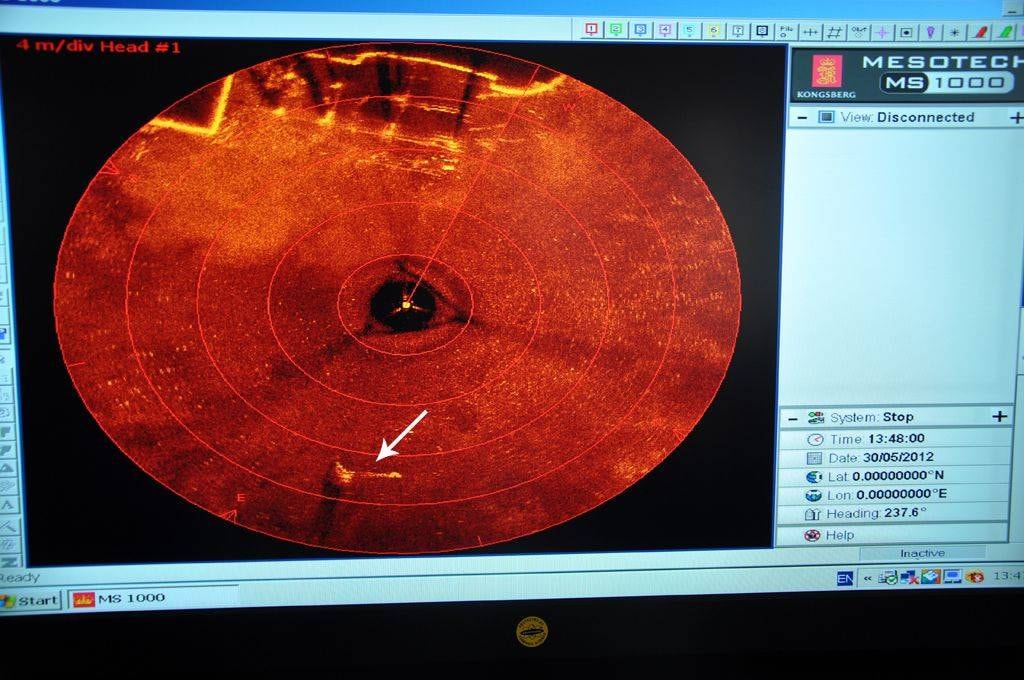
Task: Toggle the boxed dot target icon
Action: 906,32
